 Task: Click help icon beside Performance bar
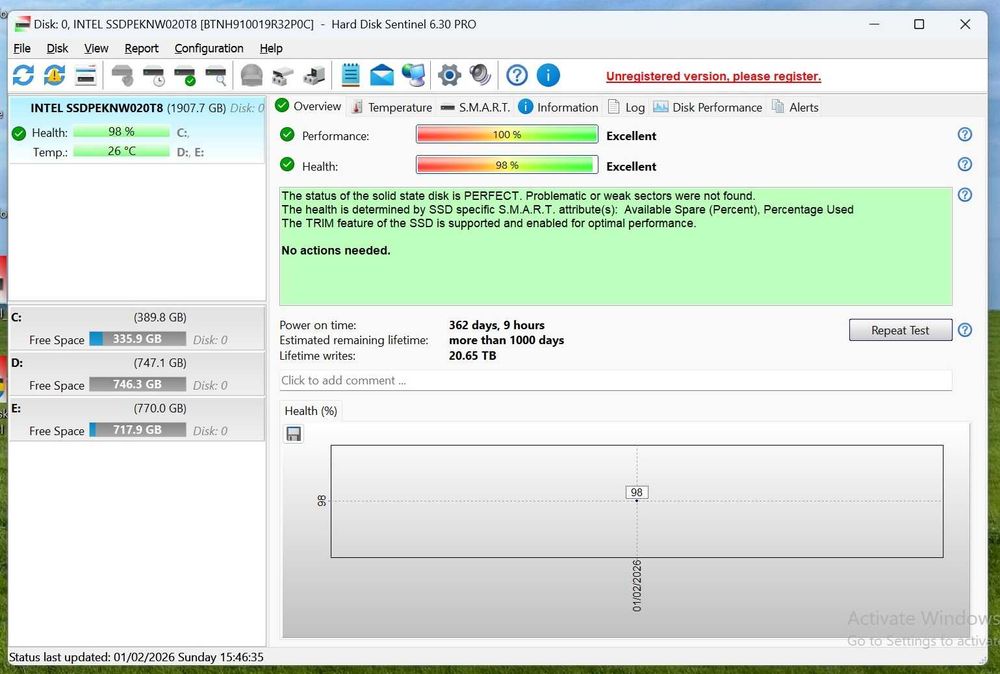click(x=965, y=135)
